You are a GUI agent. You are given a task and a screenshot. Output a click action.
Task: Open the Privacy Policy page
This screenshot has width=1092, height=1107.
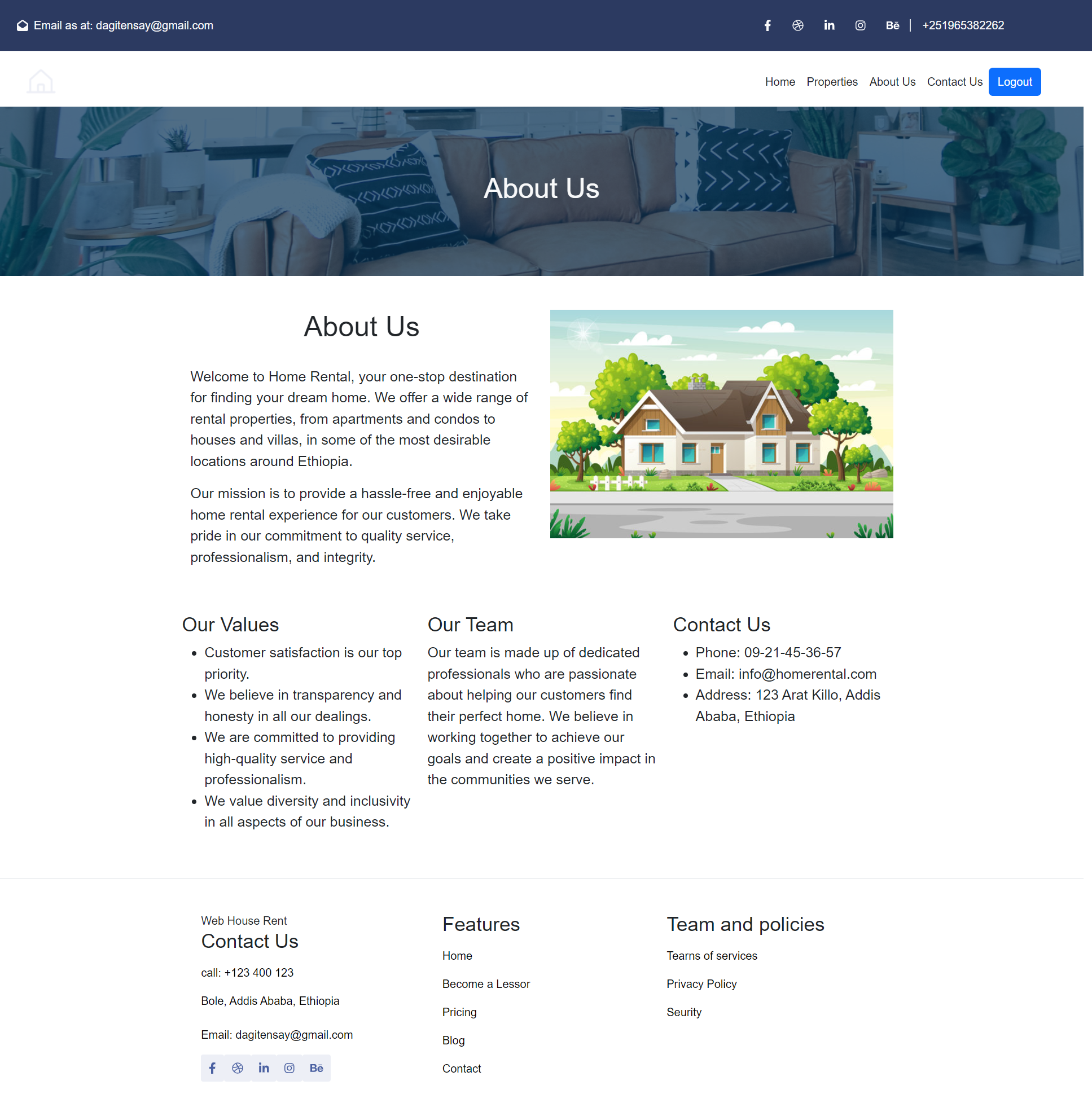[702, 984]
